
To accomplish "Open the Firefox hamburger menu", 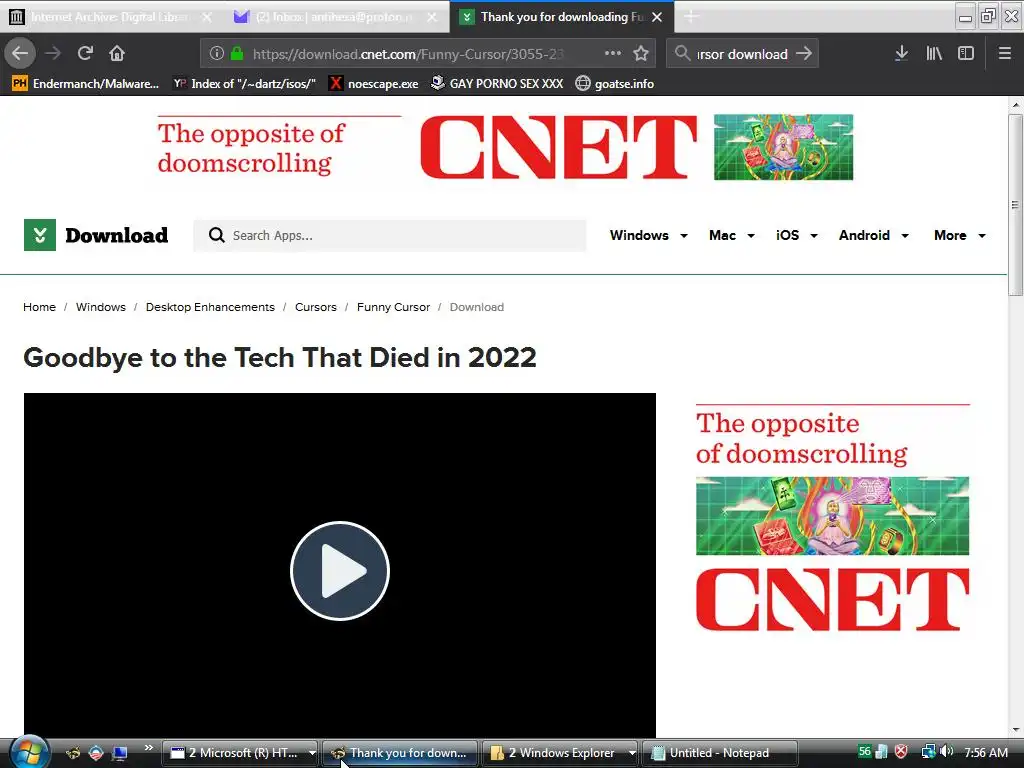I will [x=1005, y=54].
